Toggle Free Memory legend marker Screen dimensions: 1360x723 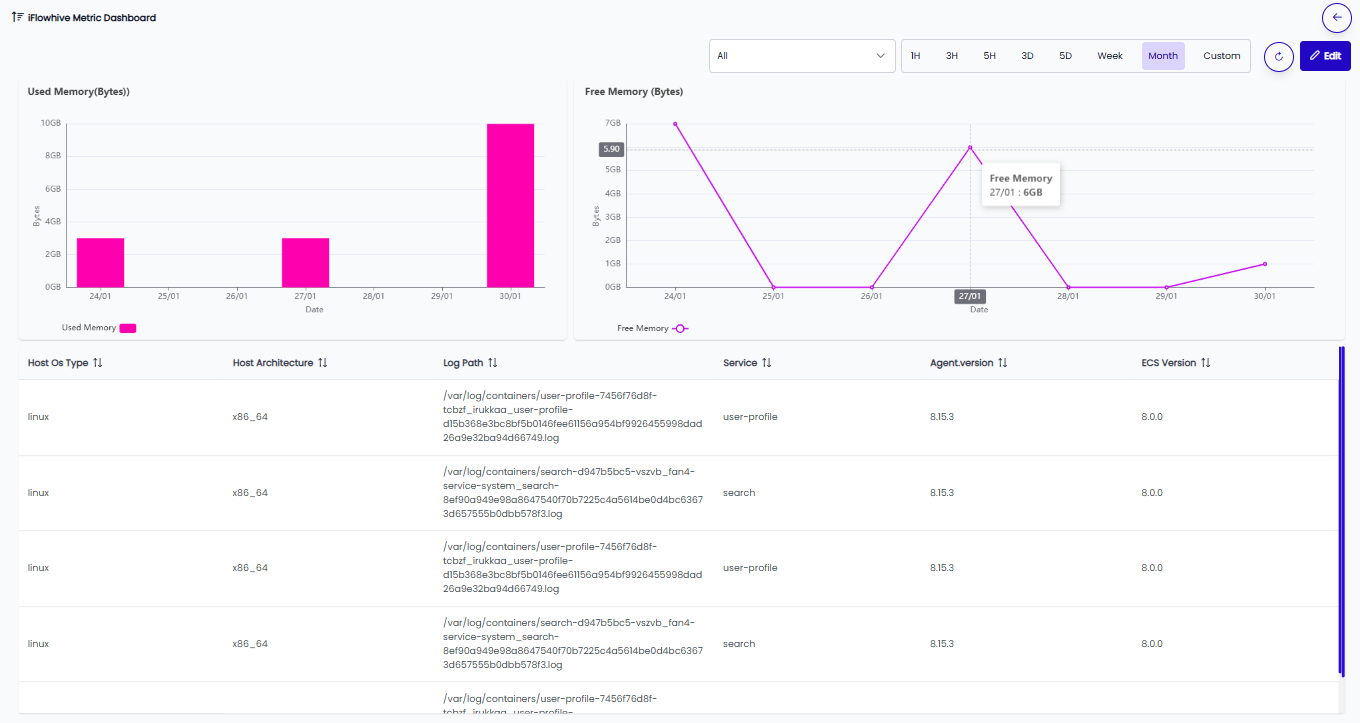(x=680, y=328)
